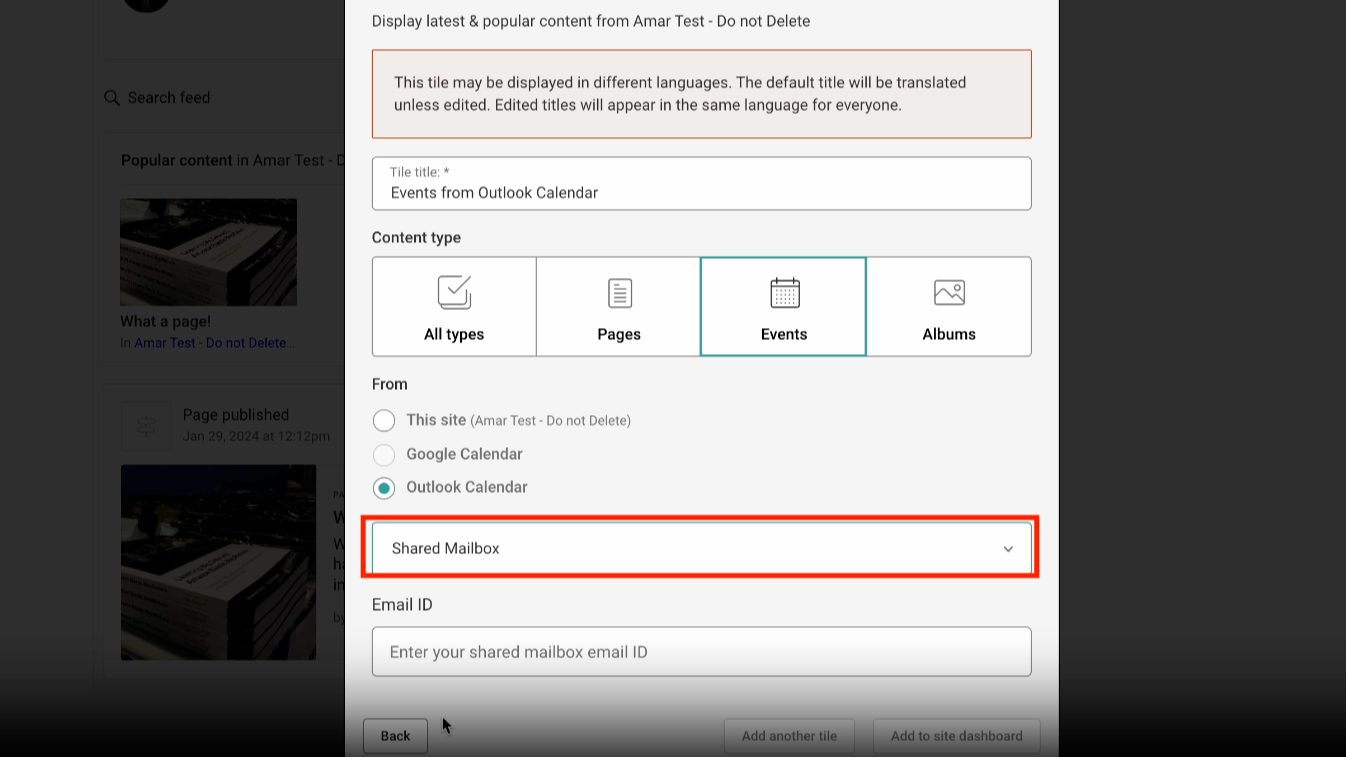
Task: Select the Albums image icon
Action: pyautogui.click(x=948, y=293)
